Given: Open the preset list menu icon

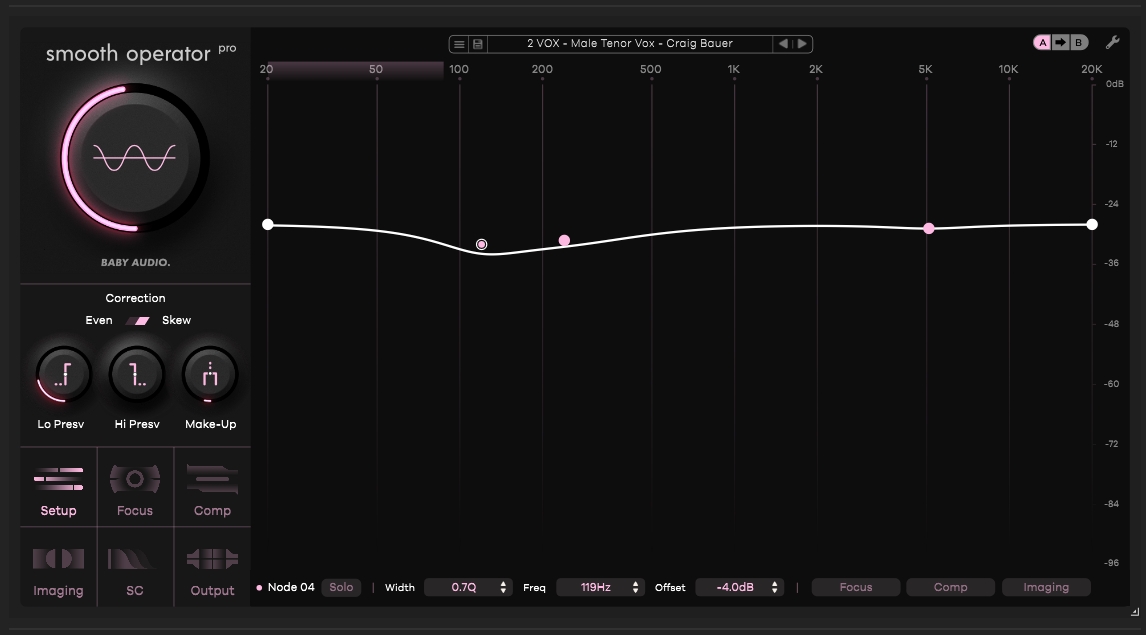Looking at the screenshot, I should tap(459, 44).
